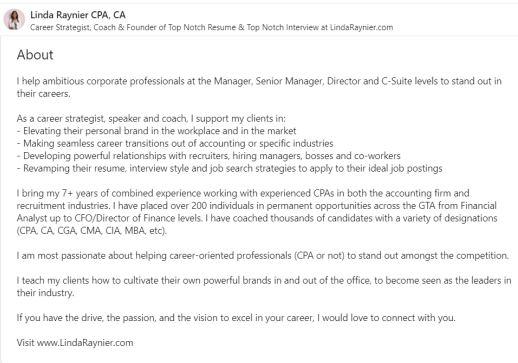518x363 pixels.
Task: Click the line mentioning 'placed over 200 individuals'
Action: point(257,206)
